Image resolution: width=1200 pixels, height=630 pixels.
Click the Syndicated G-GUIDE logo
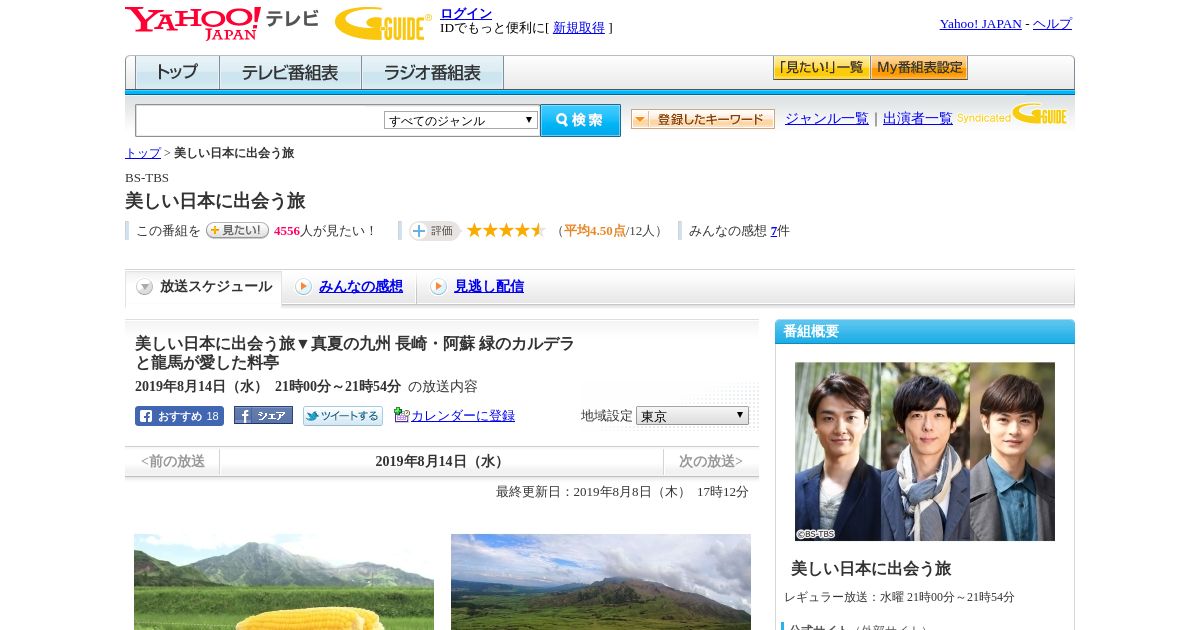click(x=1013, y=114)
